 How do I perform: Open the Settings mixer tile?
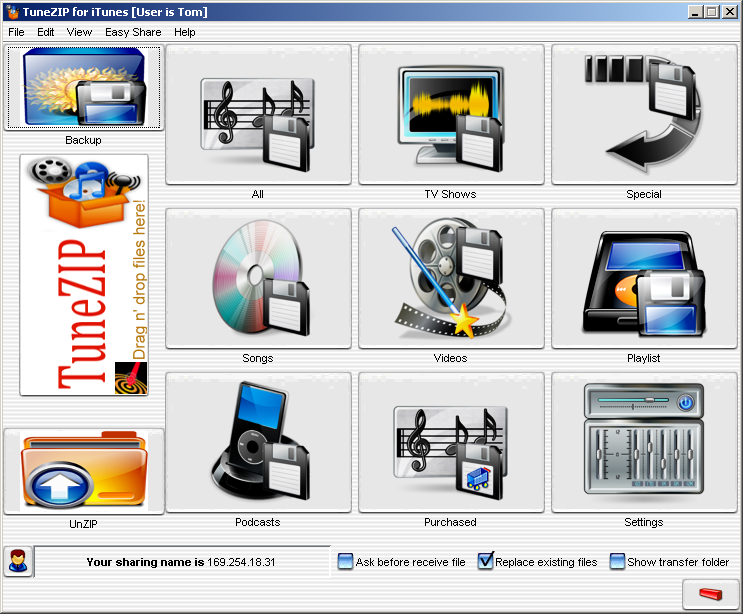(x=644, y=442)
